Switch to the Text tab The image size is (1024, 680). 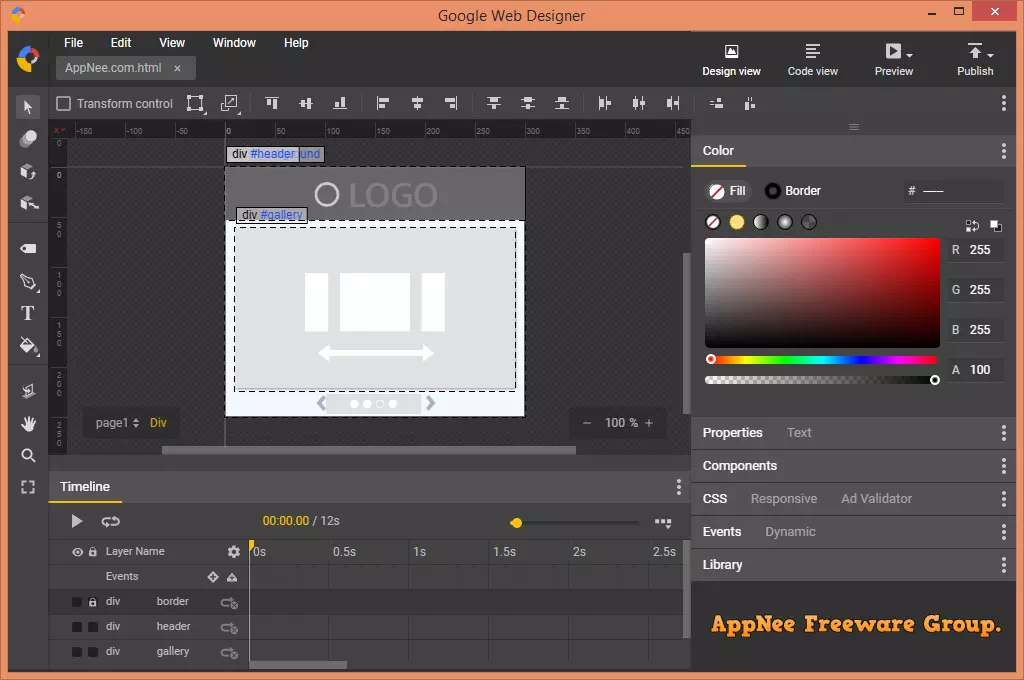click(x=799, y=432)
